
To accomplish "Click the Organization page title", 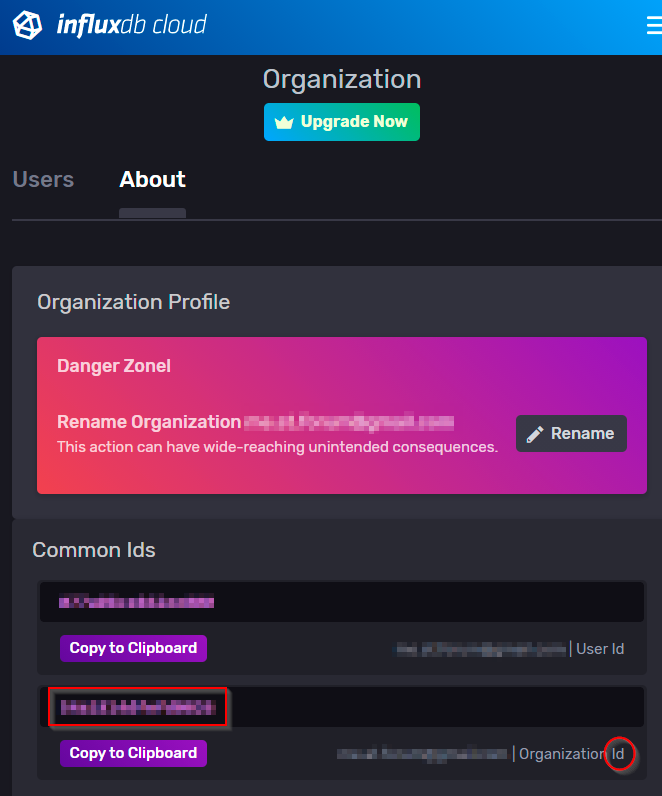I will pyautogui.click(x=342, y=79).
